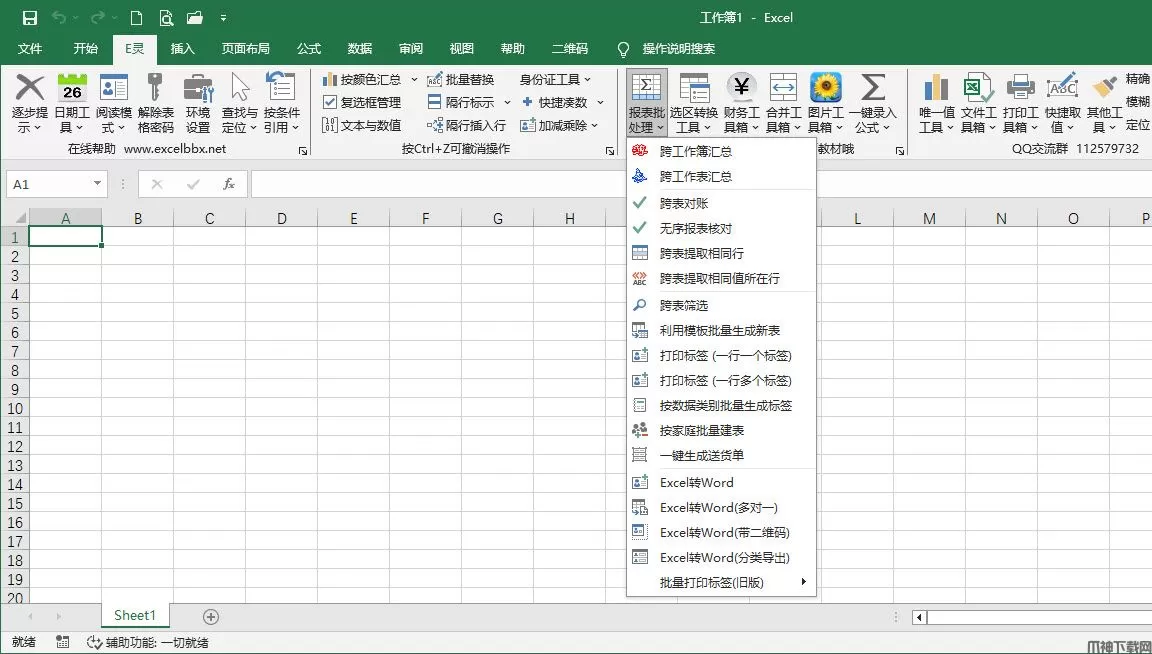Select 跨表对账 checkmark menu entry
The image size is (1152, 654).
685,203
